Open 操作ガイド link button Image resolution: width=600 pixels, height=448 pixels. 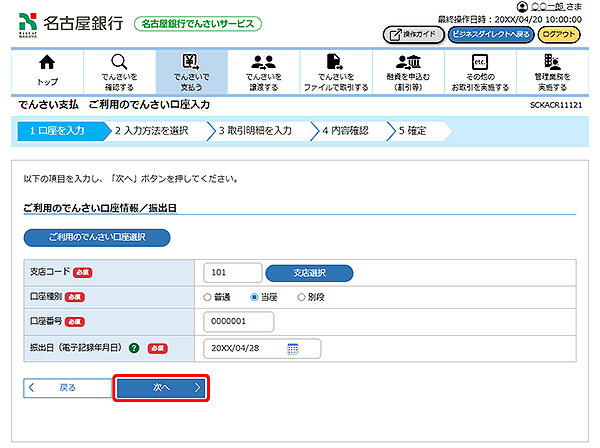[x=414, y=34]
